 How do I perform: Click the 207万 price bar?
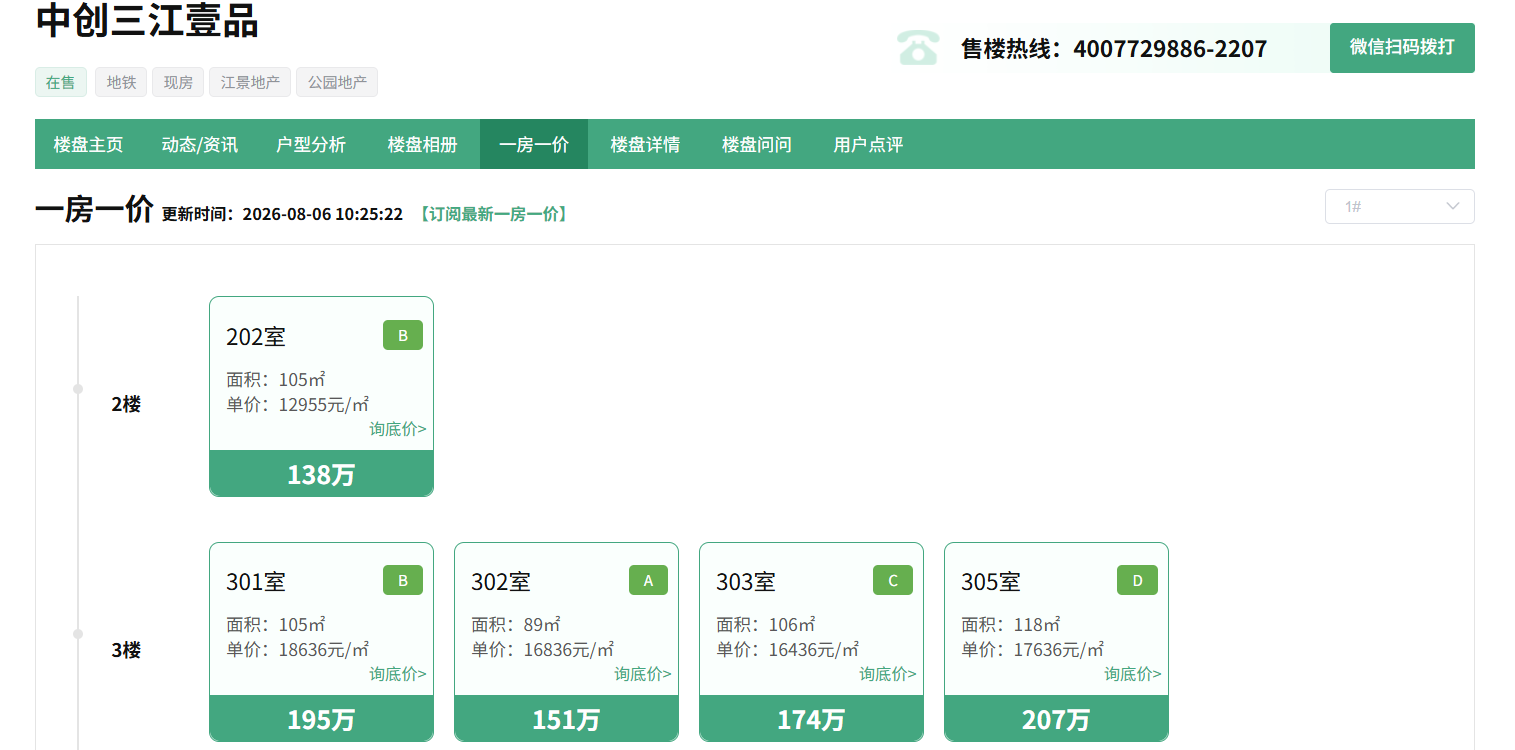point(1056,719)
